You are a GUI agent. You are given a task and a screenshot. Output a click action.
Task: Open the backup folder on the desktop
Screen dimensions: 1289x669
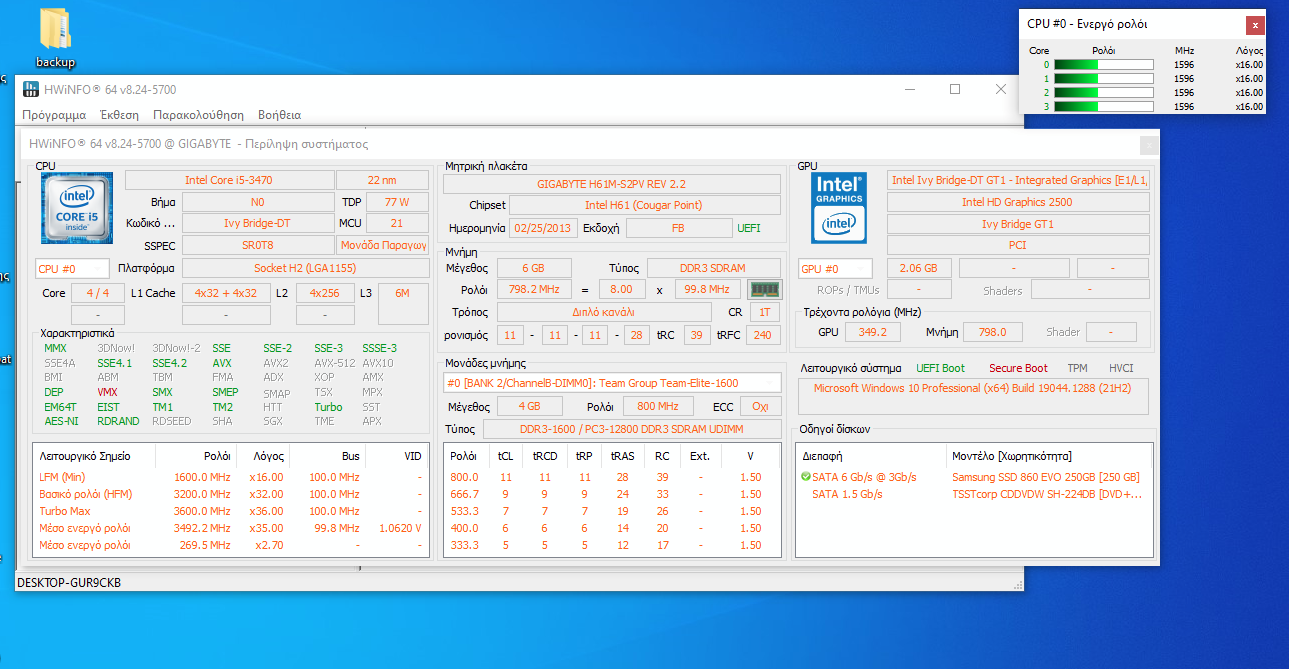coord(55,38)
